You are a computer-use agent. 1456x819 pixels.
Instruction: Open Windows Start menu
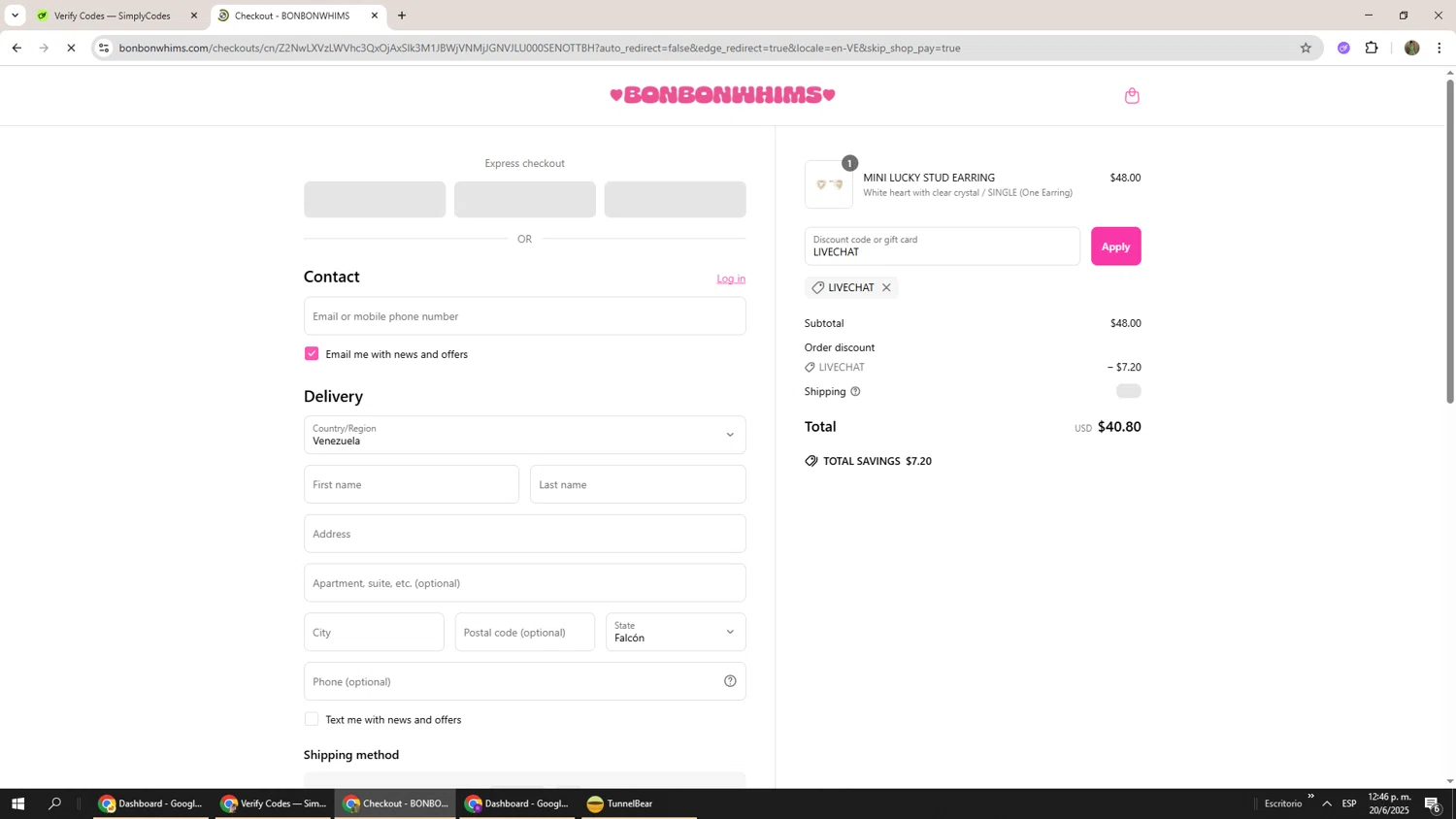(17, 803)
